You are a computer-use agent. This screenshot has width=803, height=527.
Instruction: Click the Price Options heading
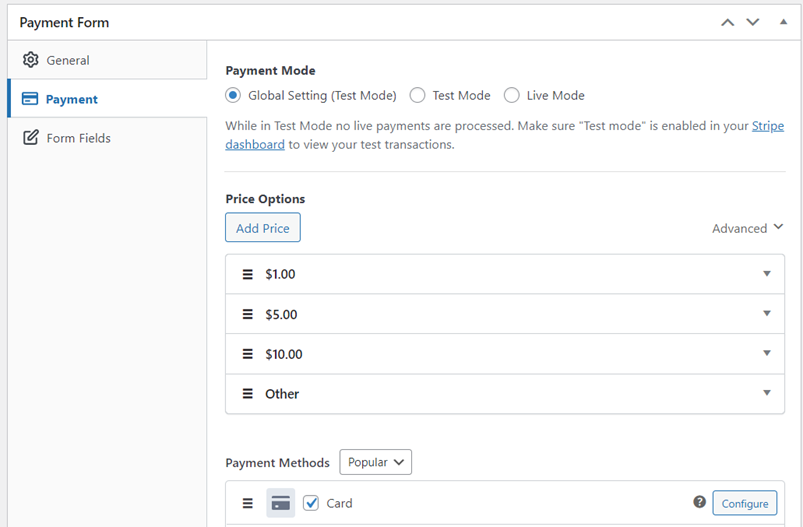click(x=265, y=199)
